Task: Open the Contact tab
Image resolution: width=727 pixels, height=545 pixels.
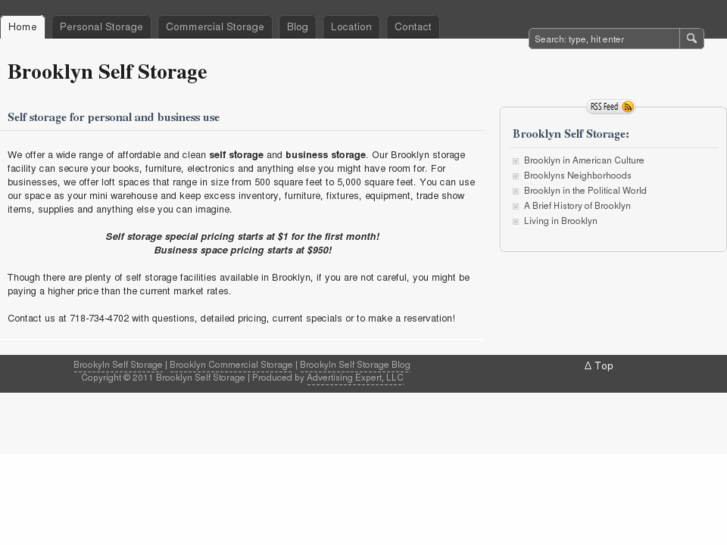Action: (413, 27)
